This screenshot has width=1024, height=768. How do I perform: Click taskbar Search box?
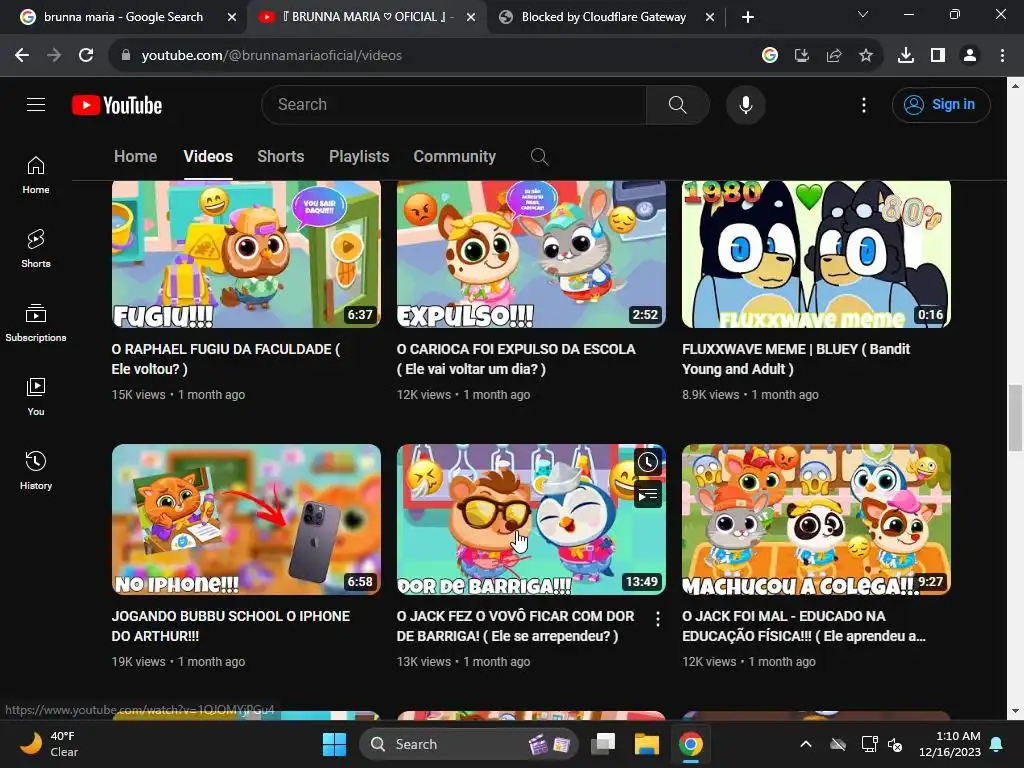(x=468, y=744)
